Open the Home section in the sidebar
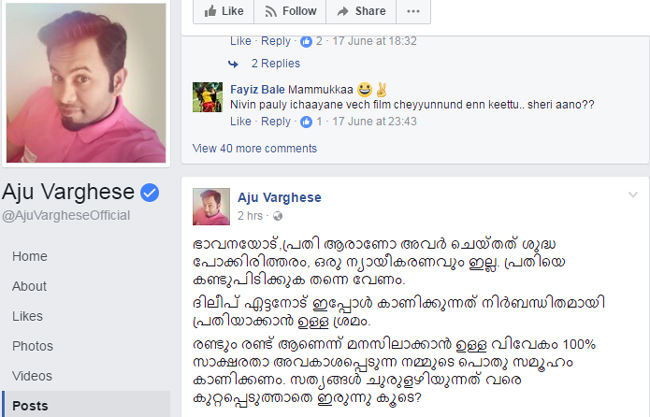The width and height of the screenshot is (650, 417). (30, 257)
